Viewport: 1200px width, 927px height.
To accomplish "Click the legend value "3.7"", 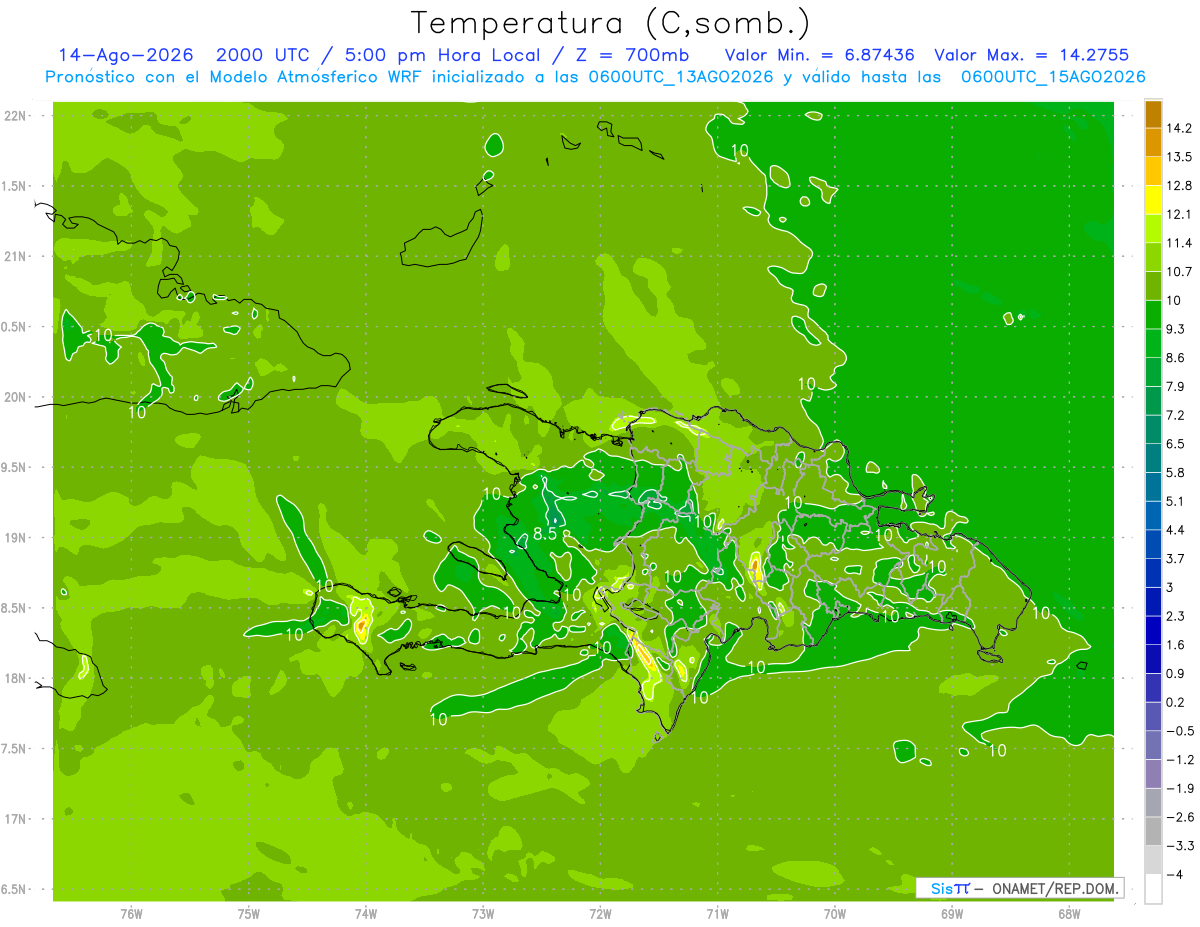I will click(1176, 558).
